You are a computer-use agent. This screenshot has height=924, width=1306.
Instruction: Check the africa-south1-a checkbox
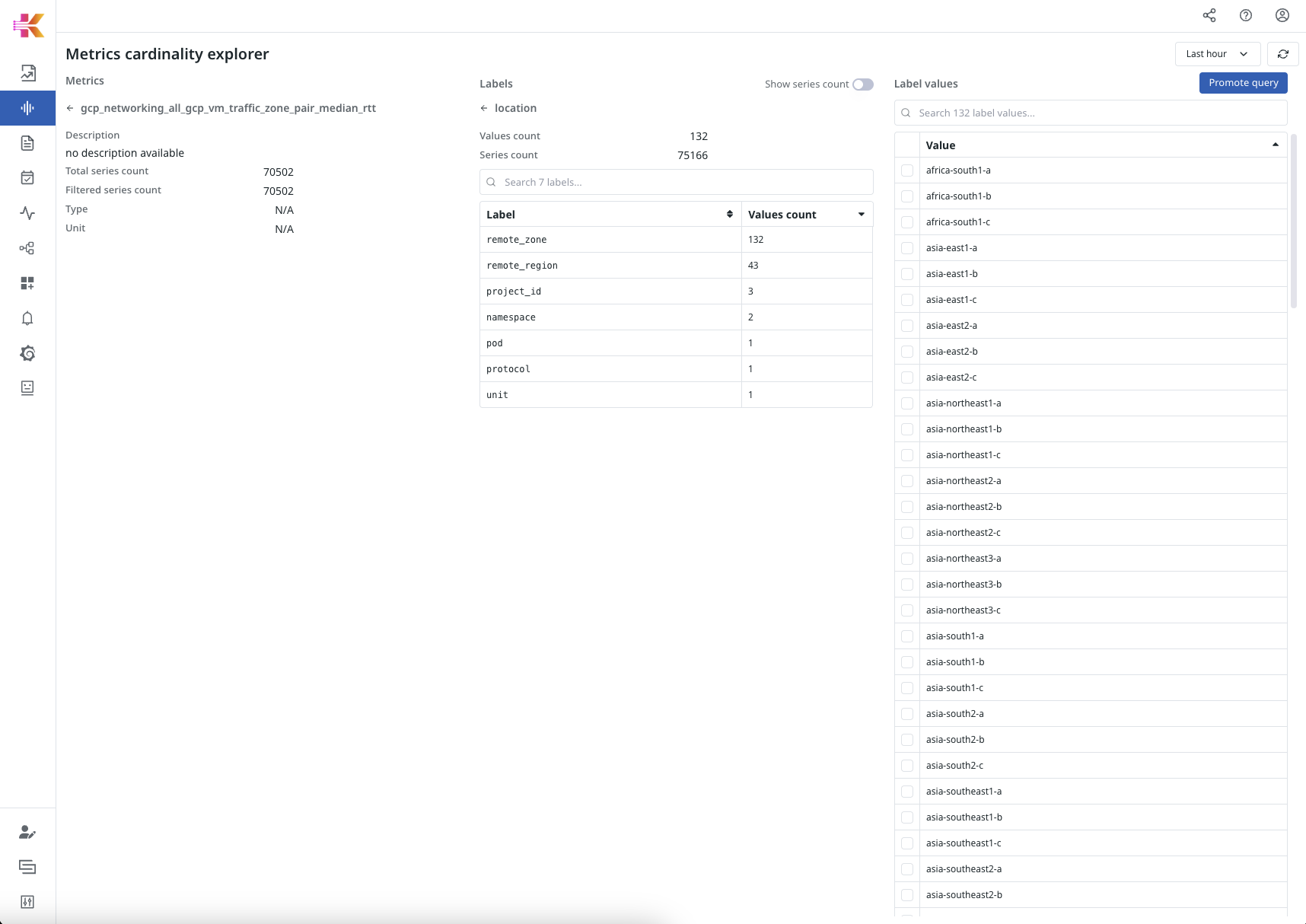tap(907, 170)
